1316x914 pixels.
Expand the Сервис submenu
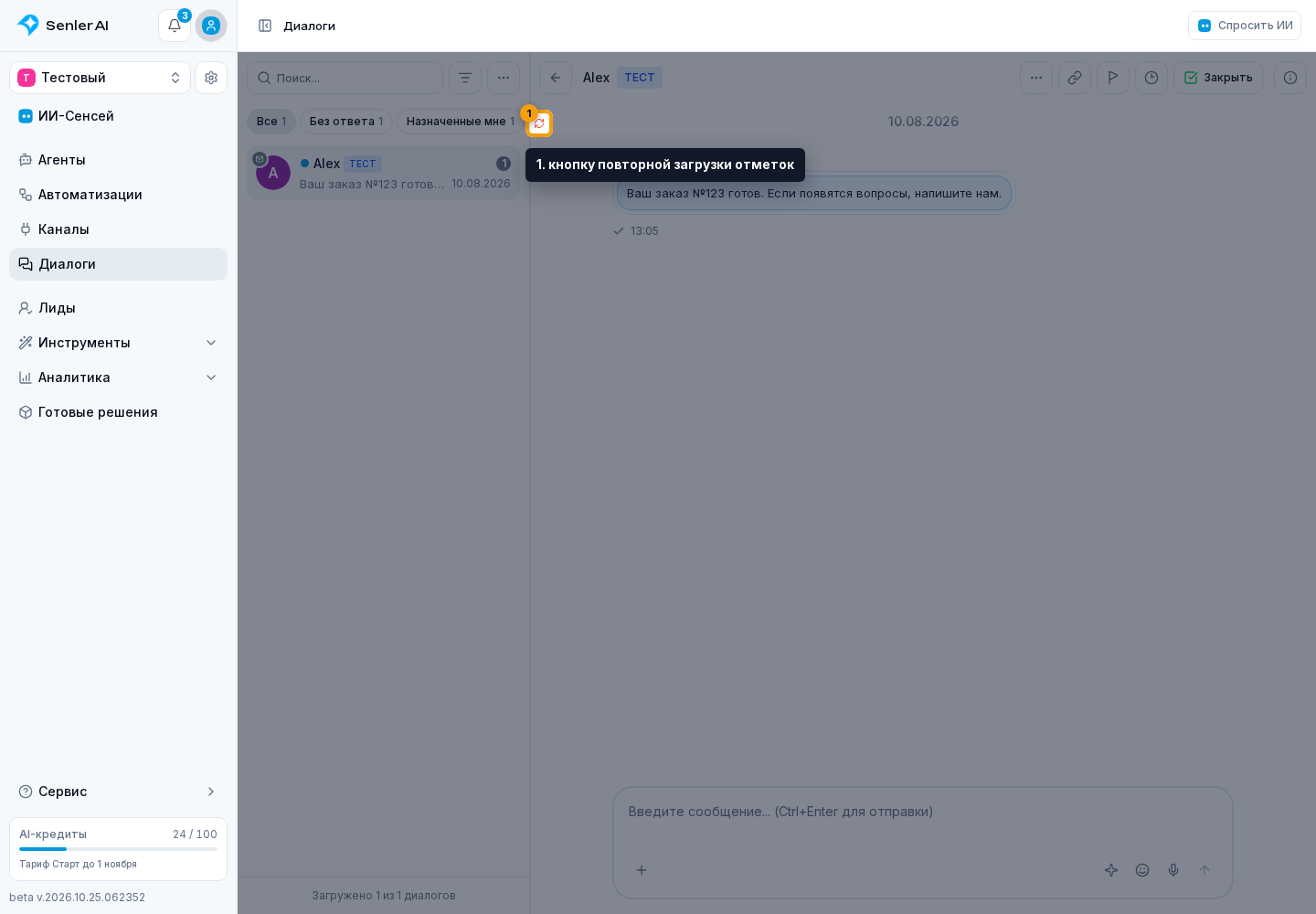point(119,792)
